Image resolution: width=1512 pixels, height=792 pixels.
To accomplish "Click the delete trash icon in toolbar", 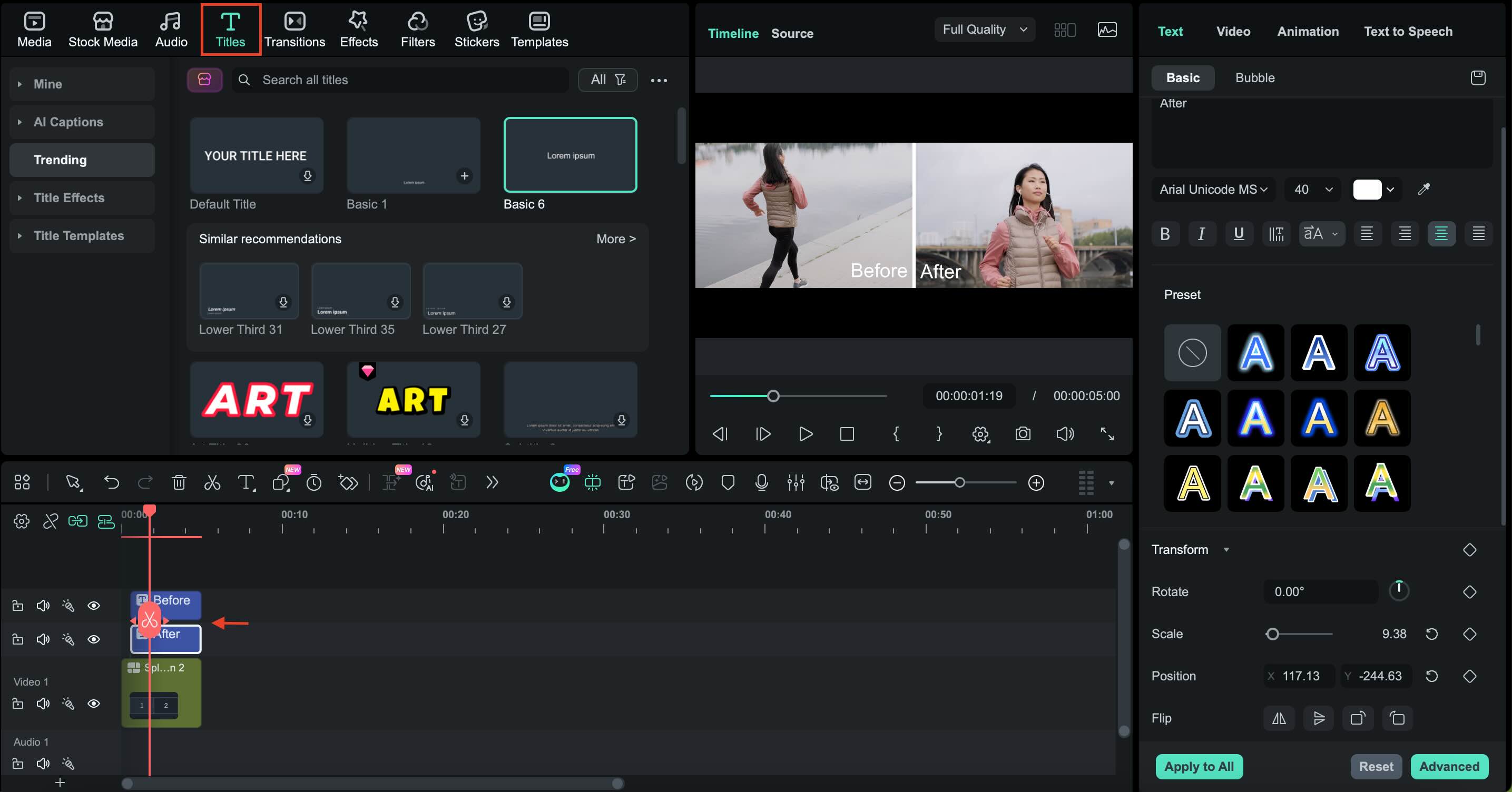I will (179, 482).
